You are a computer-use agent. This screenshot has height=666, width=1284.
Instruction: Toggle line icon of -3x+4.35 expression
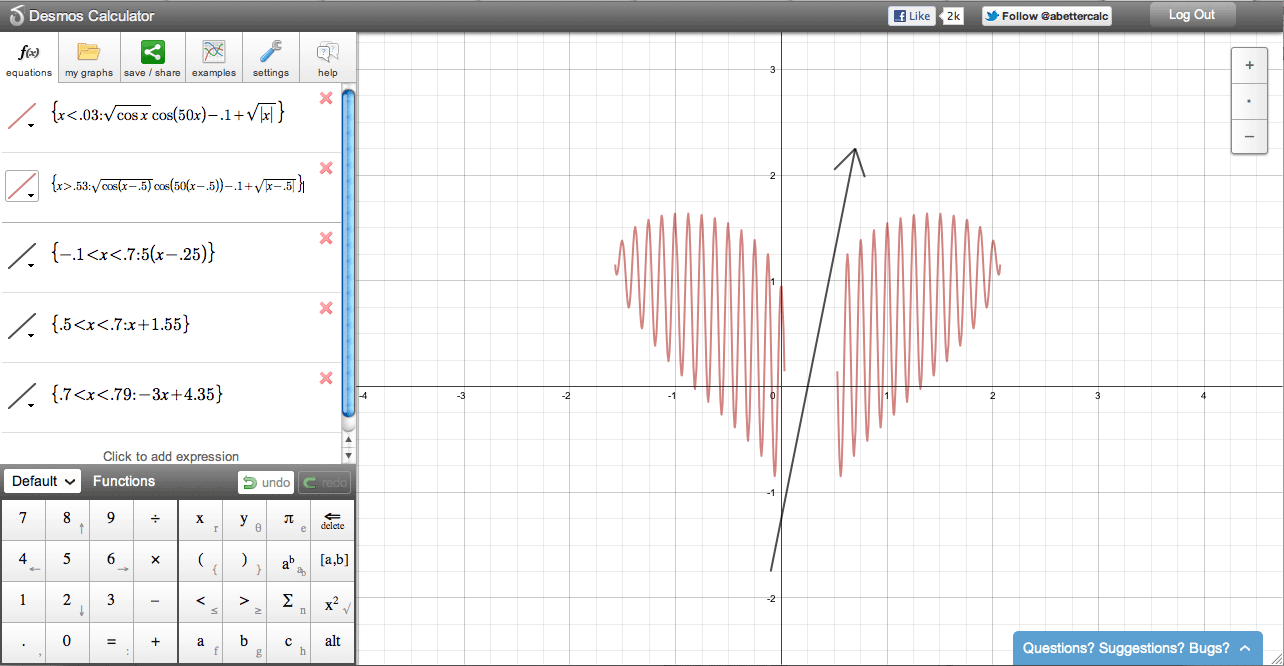(x=21, y=396)
